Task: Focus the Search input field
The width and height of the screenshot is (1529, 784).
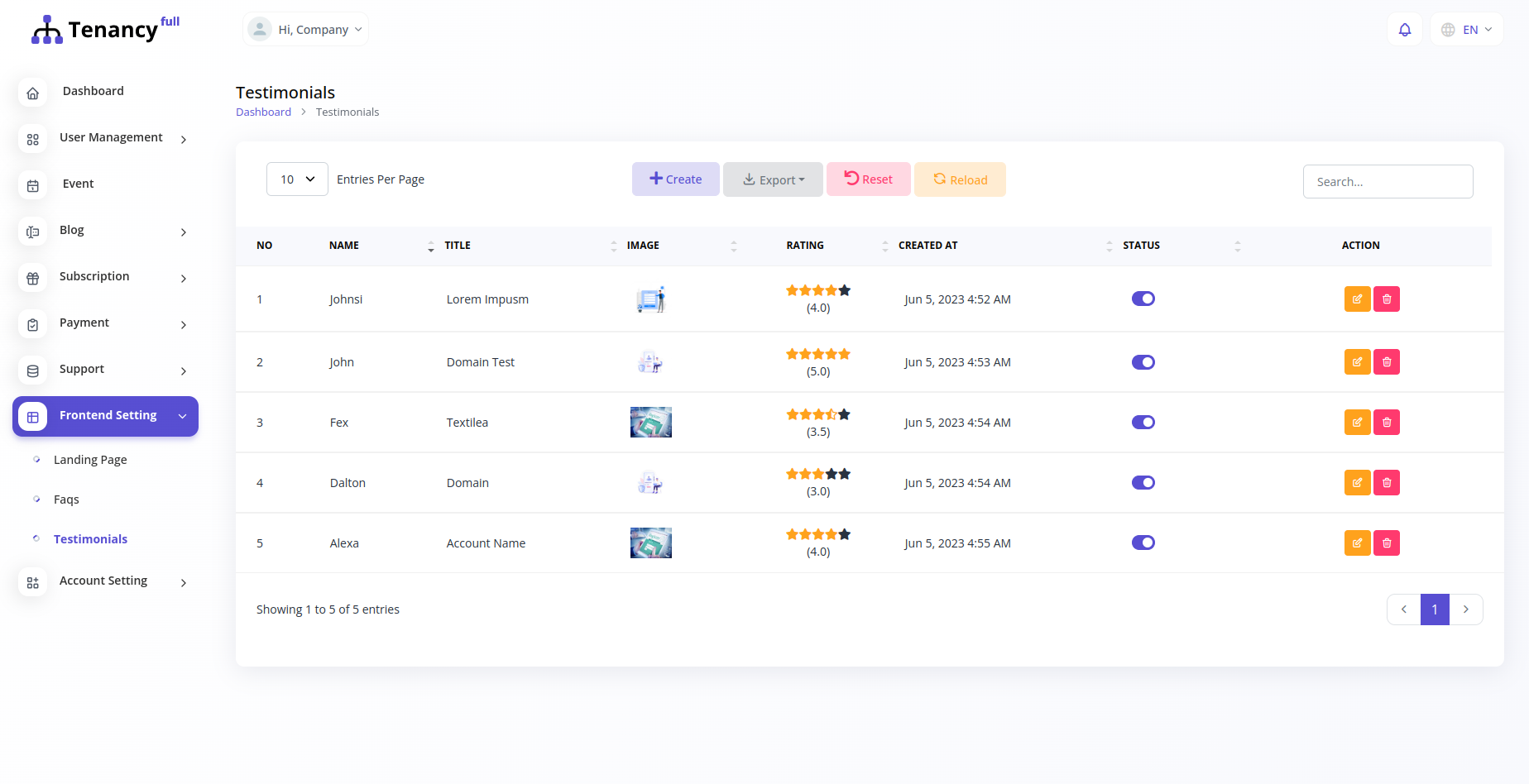Action: coord(1388,182)
